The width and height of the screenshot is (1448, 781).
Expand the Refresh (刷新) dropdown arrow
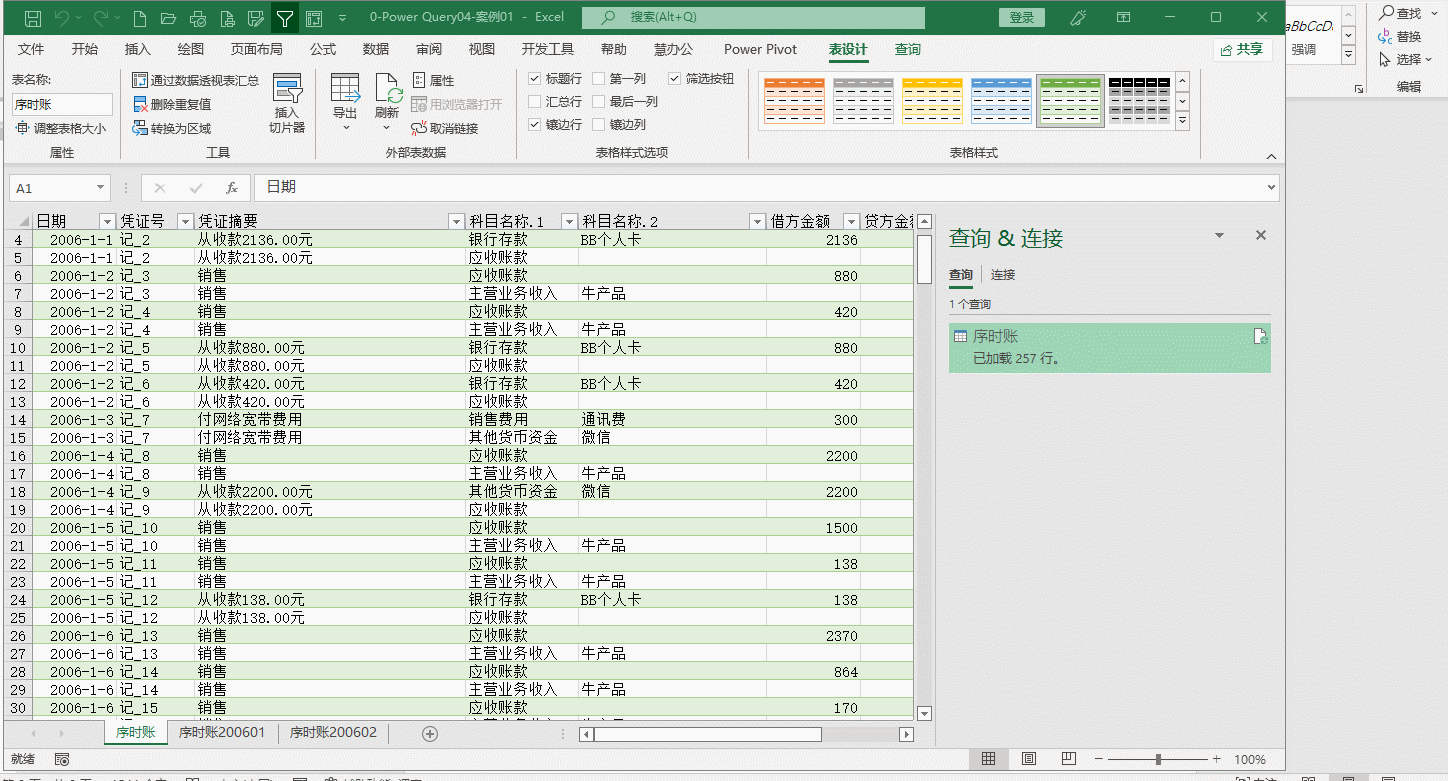pos(388,128)
